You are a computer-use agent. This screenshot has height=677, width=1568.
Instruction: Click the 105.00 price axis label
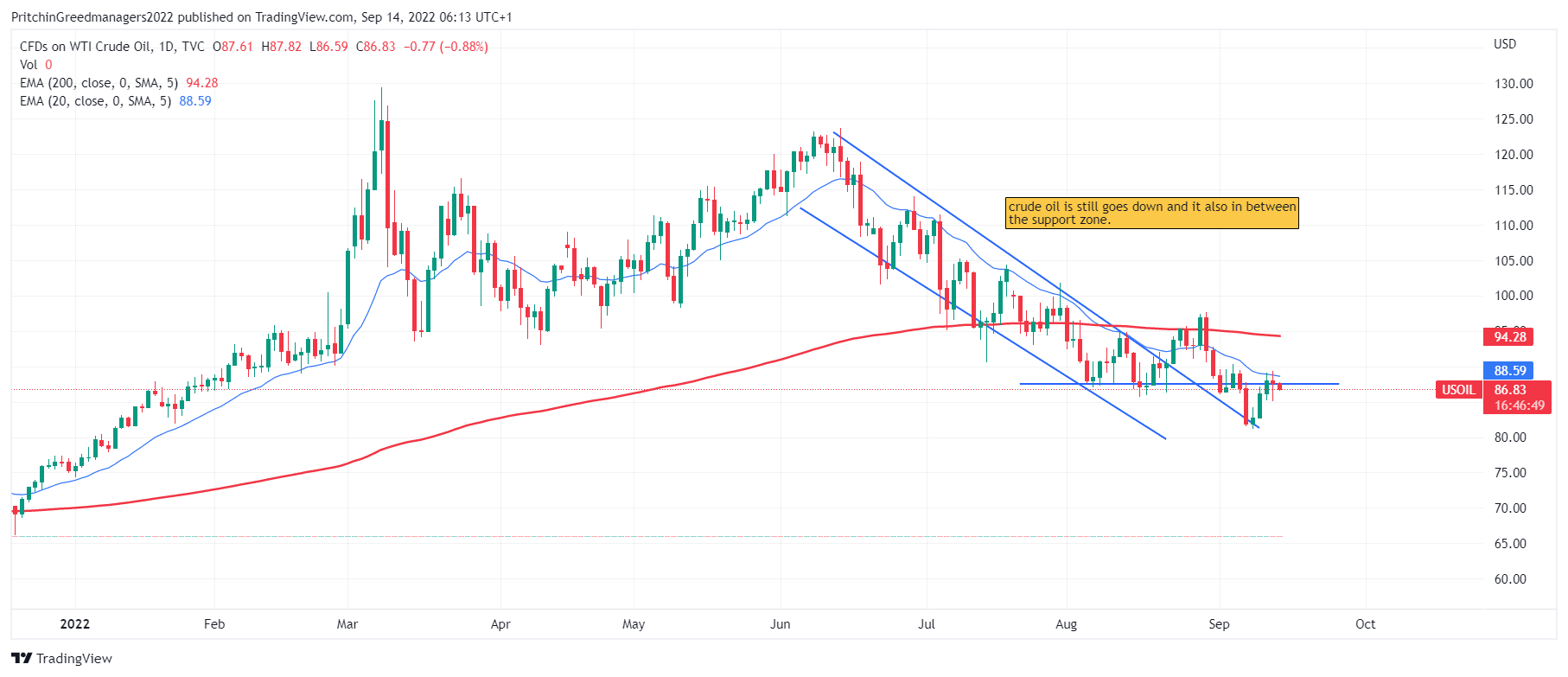click(x=1514, y=261)
